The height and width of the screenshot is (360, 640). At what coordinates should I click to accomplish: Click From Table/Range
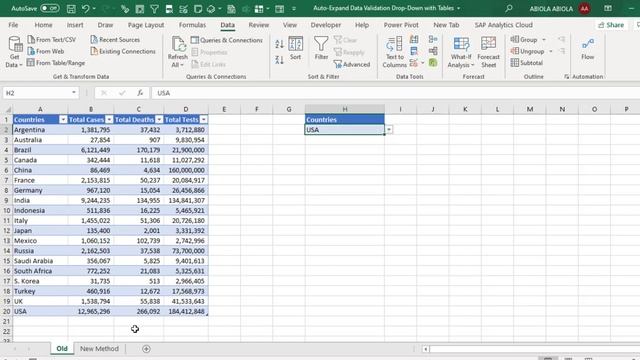click(x=56, y=63)
